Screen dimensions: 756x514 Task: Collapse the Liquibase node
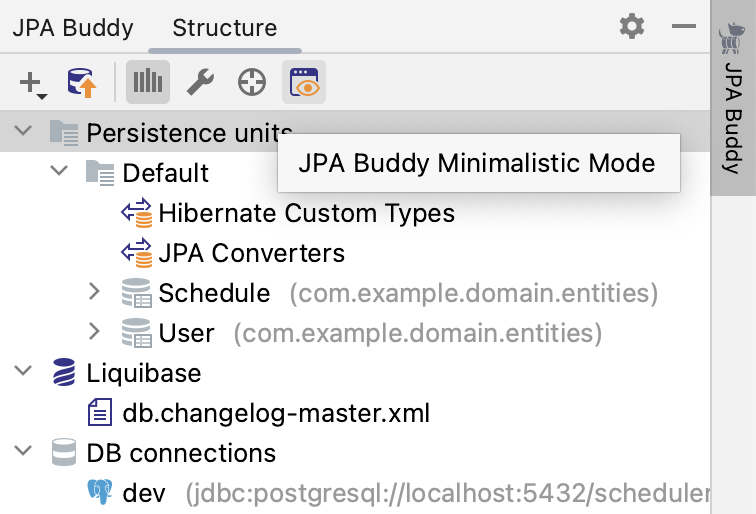(25, 372)
